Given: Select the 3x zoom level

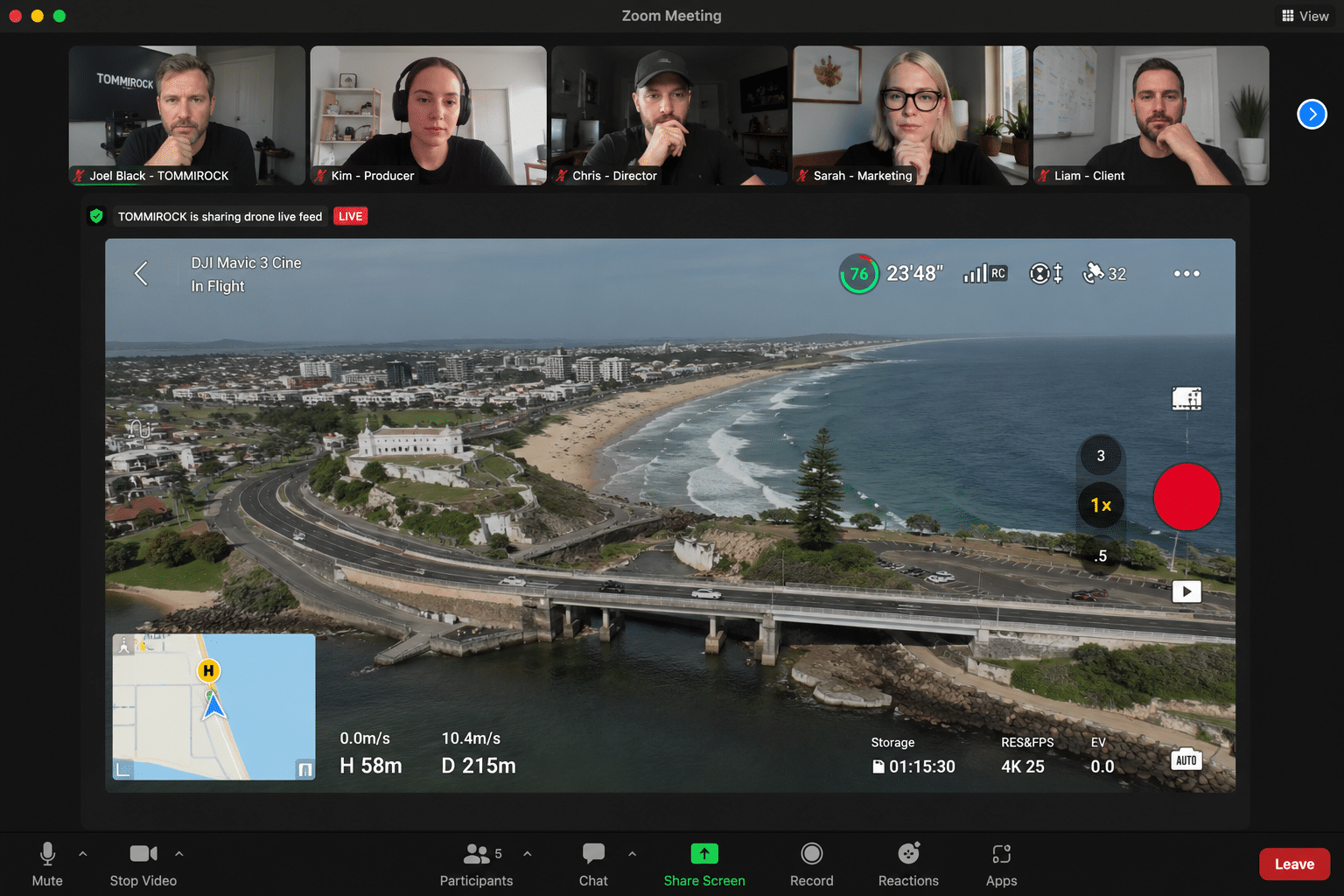Looking at the screenshot, I should pos(1101,456).
